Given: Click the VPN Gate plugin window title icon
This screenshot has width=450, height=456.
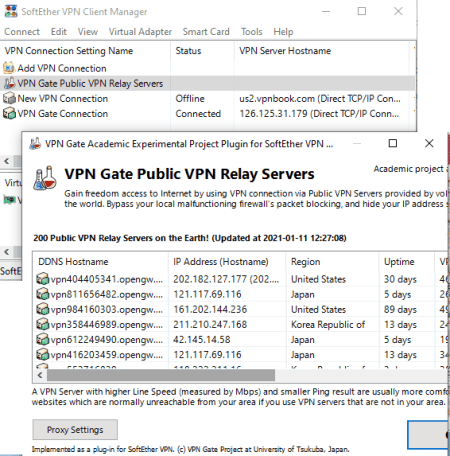Looking at the screenshot, I should pyautogui.click(x=35, y=144).
